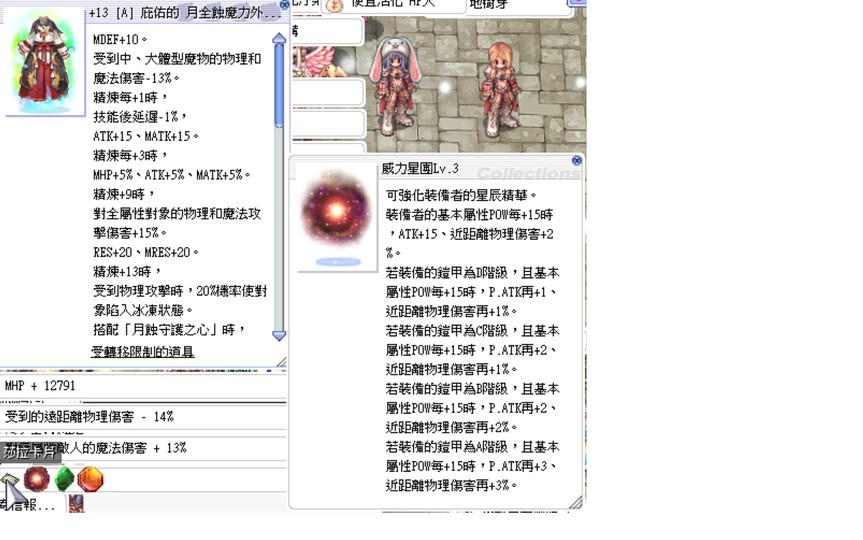863x540 pixels.
Task: Click the red star orb card slot icon
Action: point(37,479)
